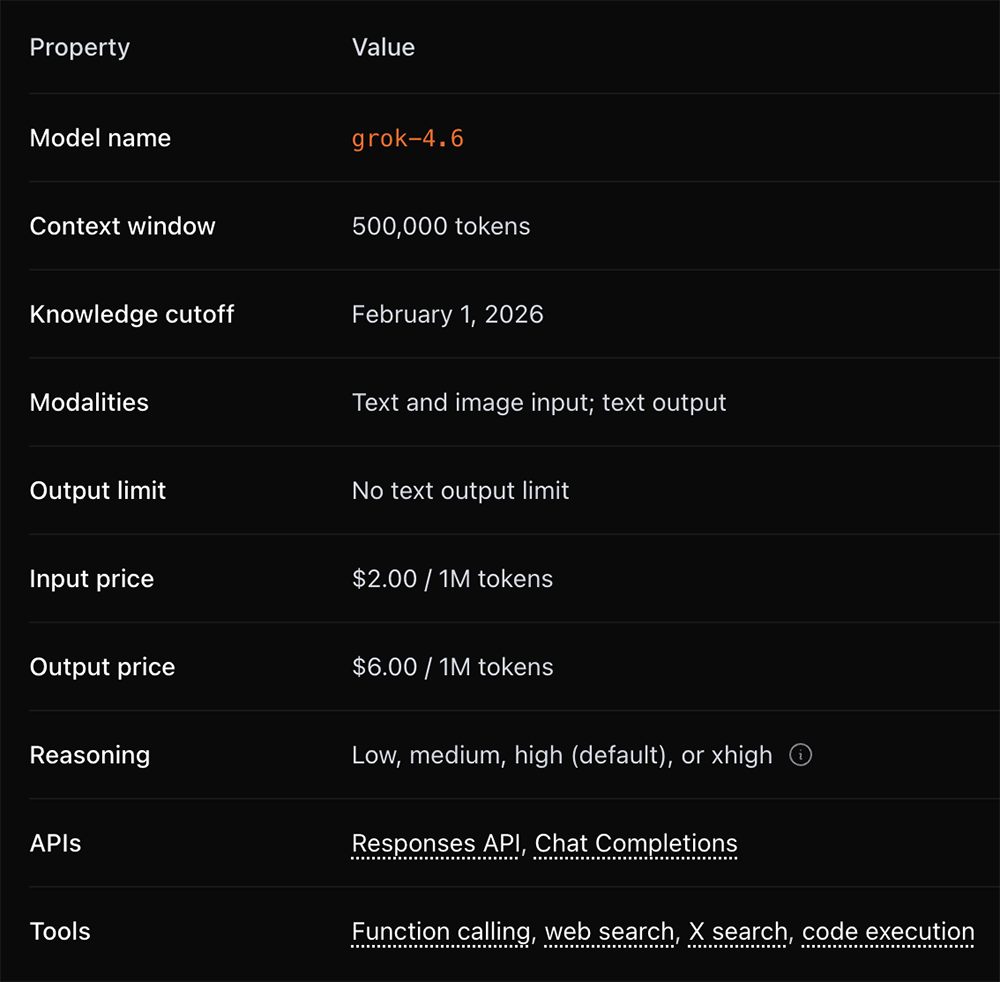The height and width of the screenshot is (982, 1000).
Task: Select the grok-4.6 model name code
Action: pyautogui.click(x=408, y=138)
